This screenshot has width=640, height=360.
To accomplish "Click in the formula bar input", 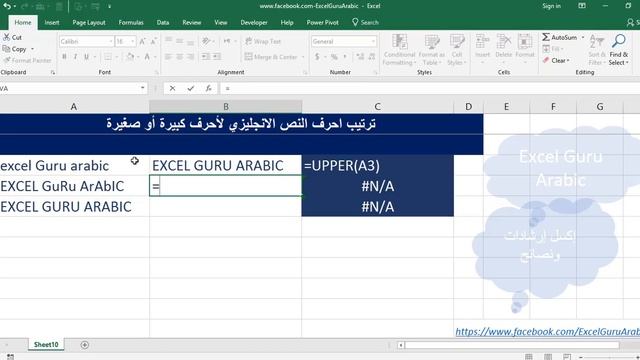I will [431, 88].
